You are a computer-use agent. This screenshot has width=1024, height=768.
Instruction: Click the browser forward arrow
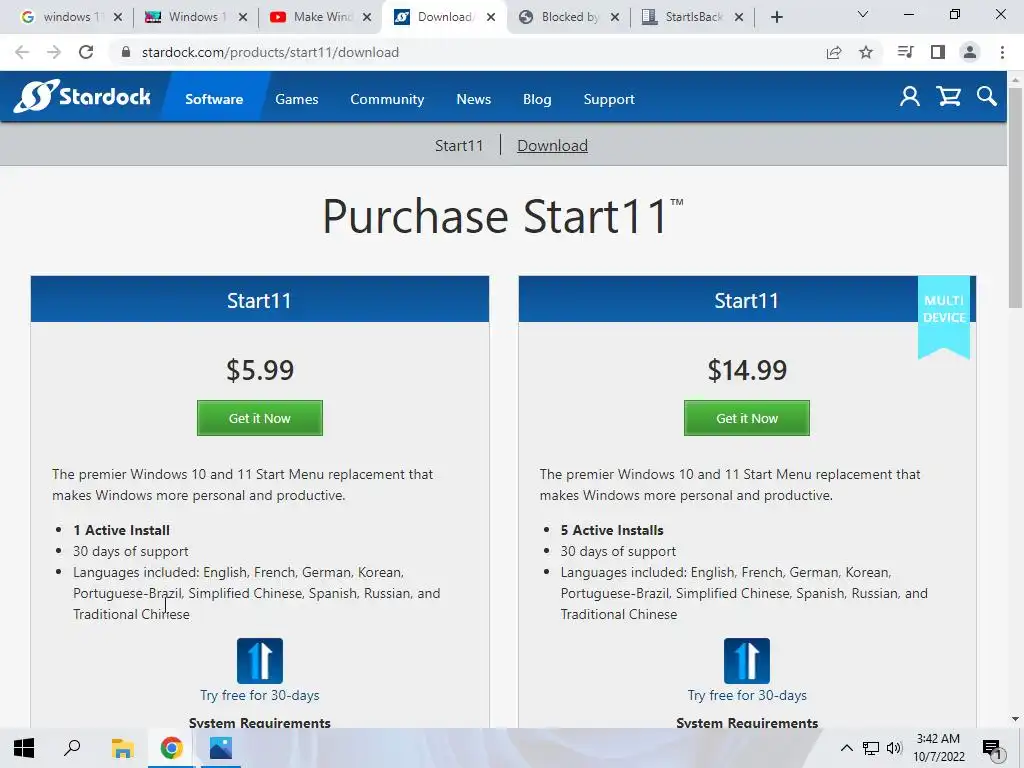(54, 52)
